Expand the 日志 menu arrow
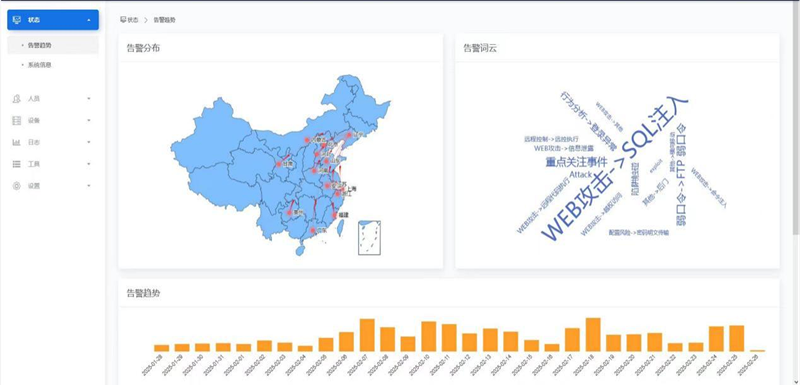The width and height of the screenshot is (800, 385). [89, 142]
